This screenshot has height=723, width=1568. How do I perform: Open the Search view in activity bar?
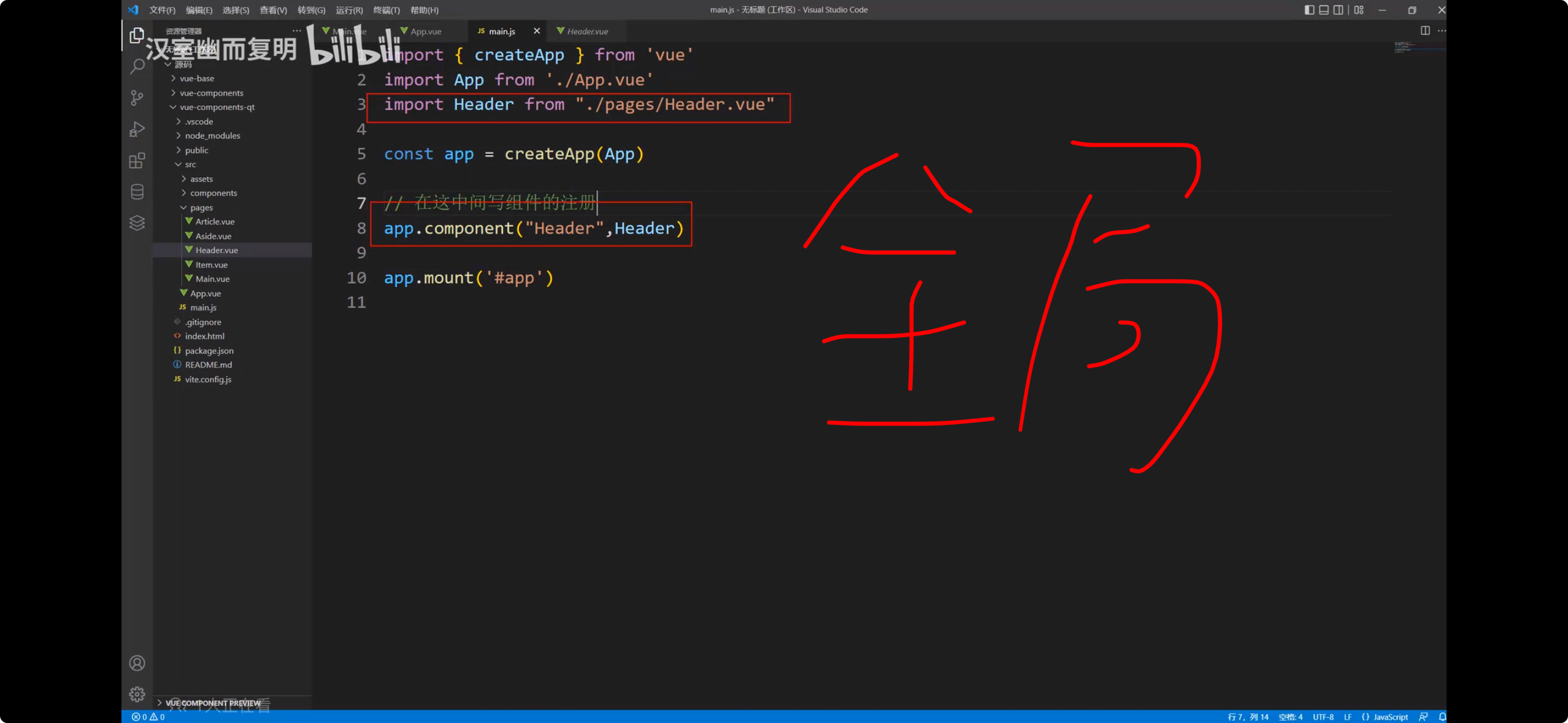pos(137,66)
